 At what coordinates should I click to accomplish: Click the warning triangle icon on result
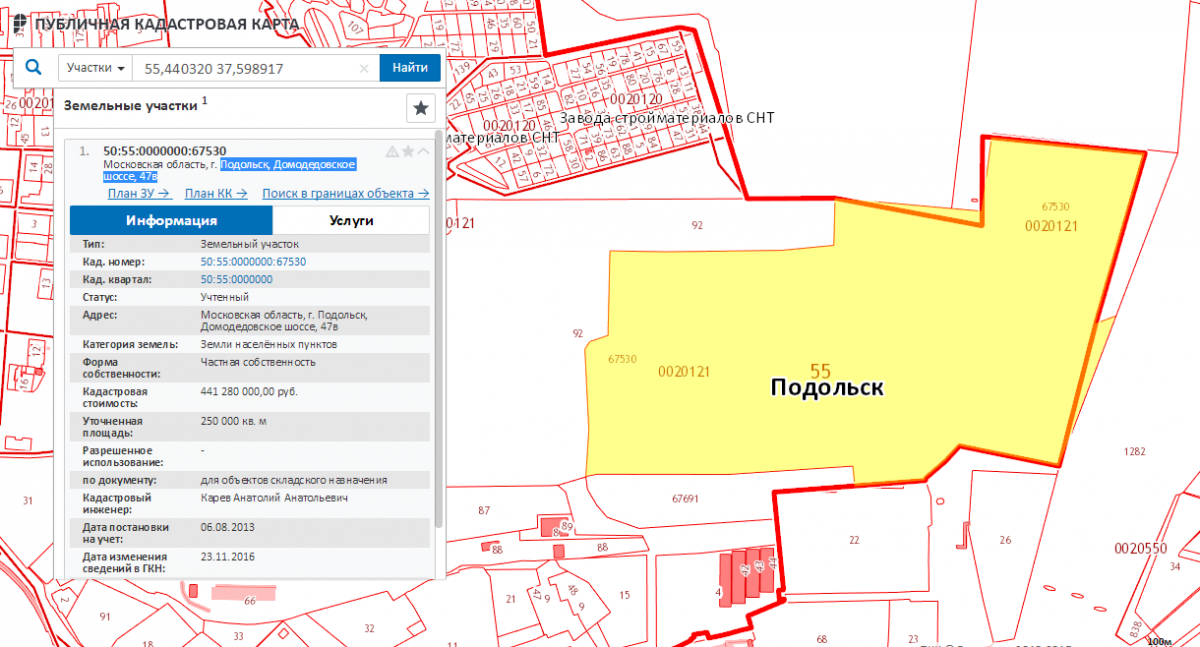coord(392,151)
